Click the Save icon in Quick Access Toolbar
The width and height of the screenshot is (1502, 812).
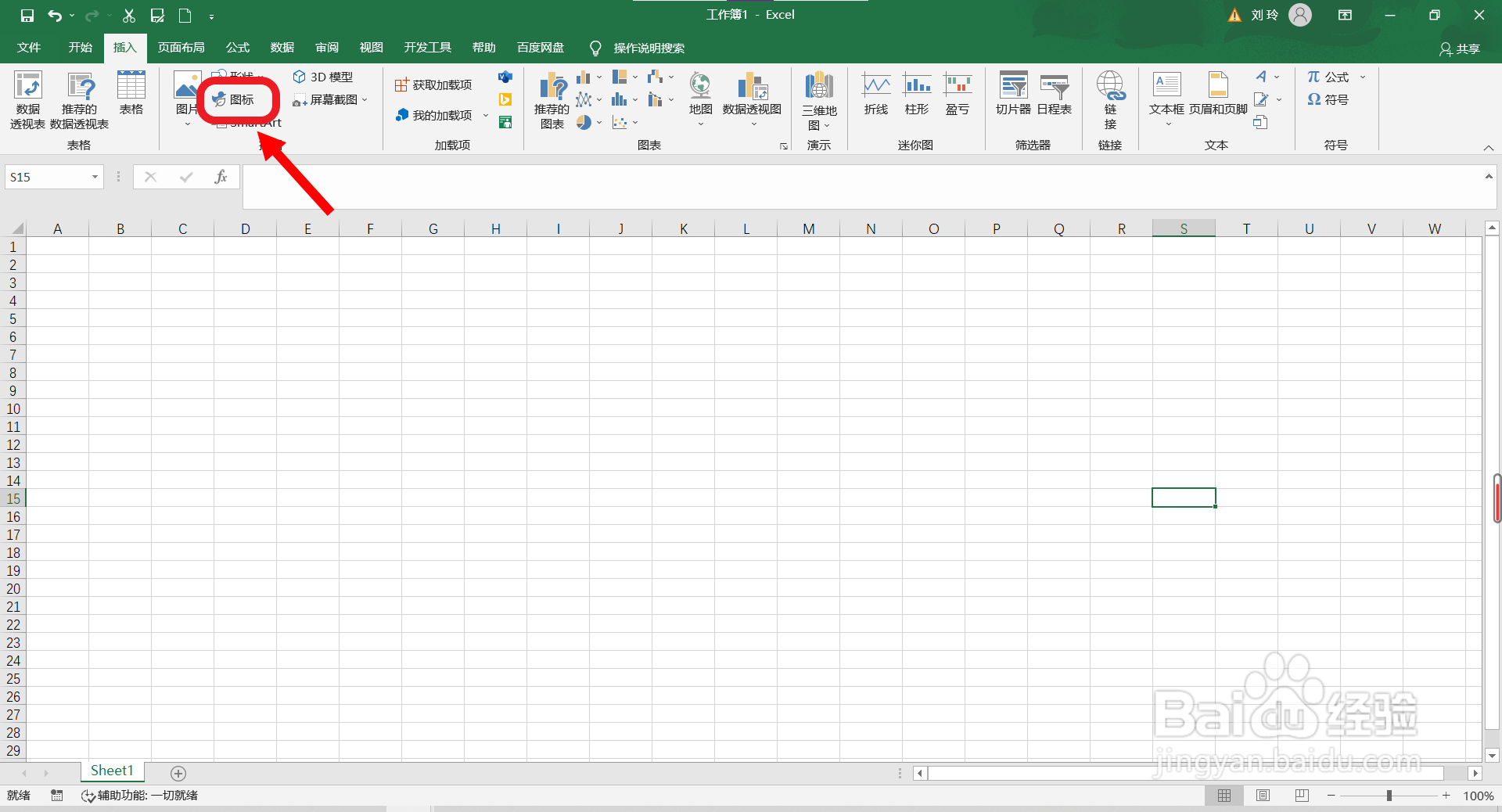(27, 15)
